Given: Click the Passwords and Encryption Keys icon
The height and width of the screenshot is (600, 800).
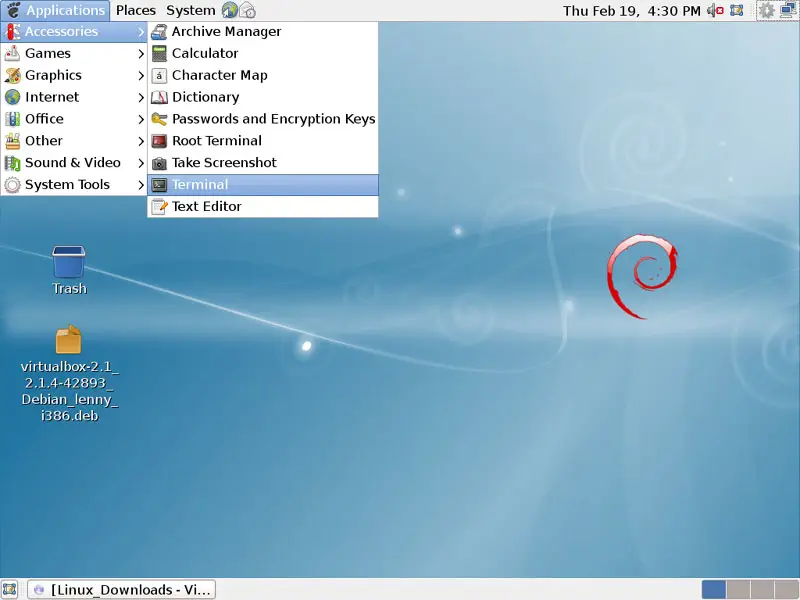Looking at the screenshot, I should (159, 119).
